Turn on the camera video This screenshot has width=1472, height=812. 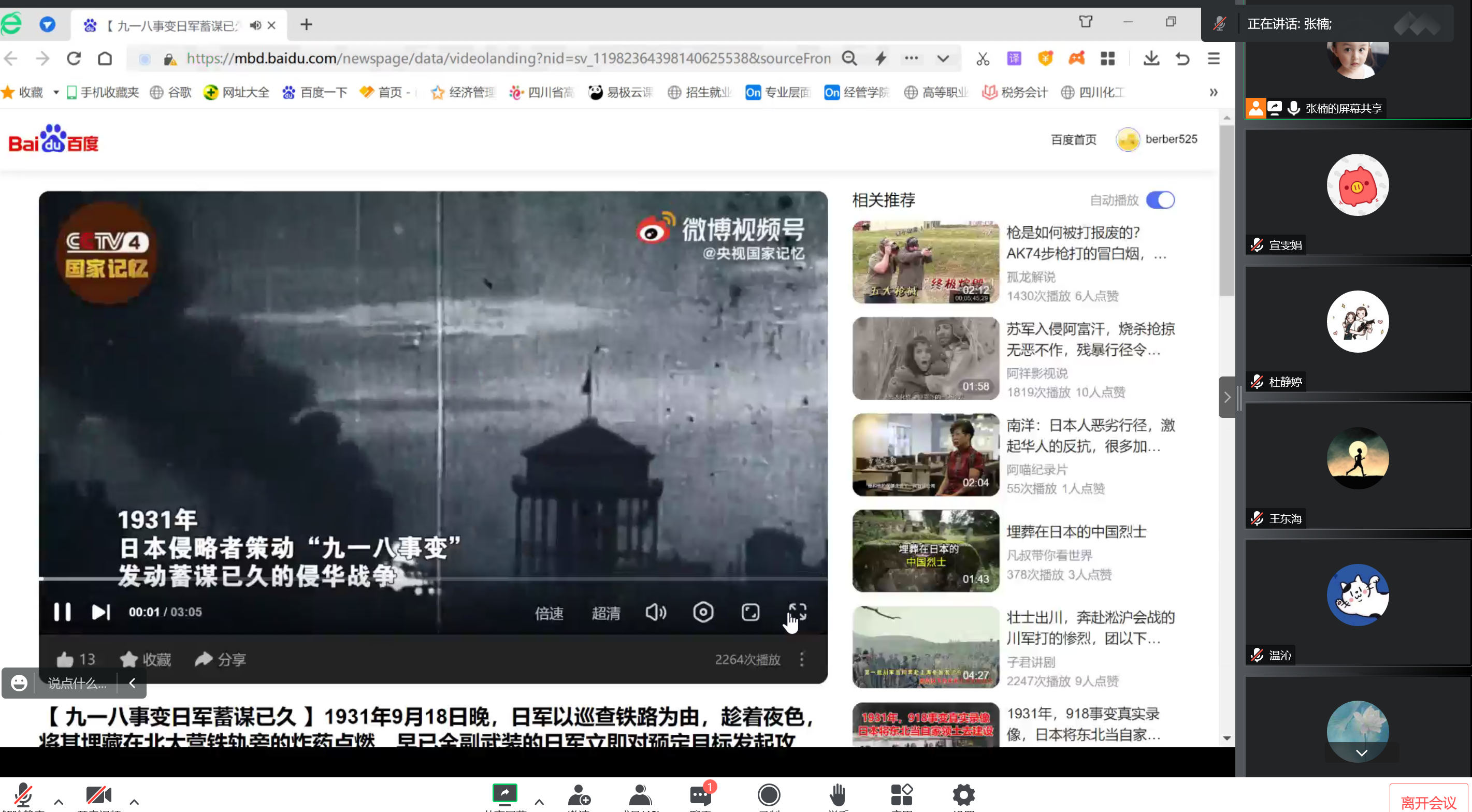click(x=98, y=794)
